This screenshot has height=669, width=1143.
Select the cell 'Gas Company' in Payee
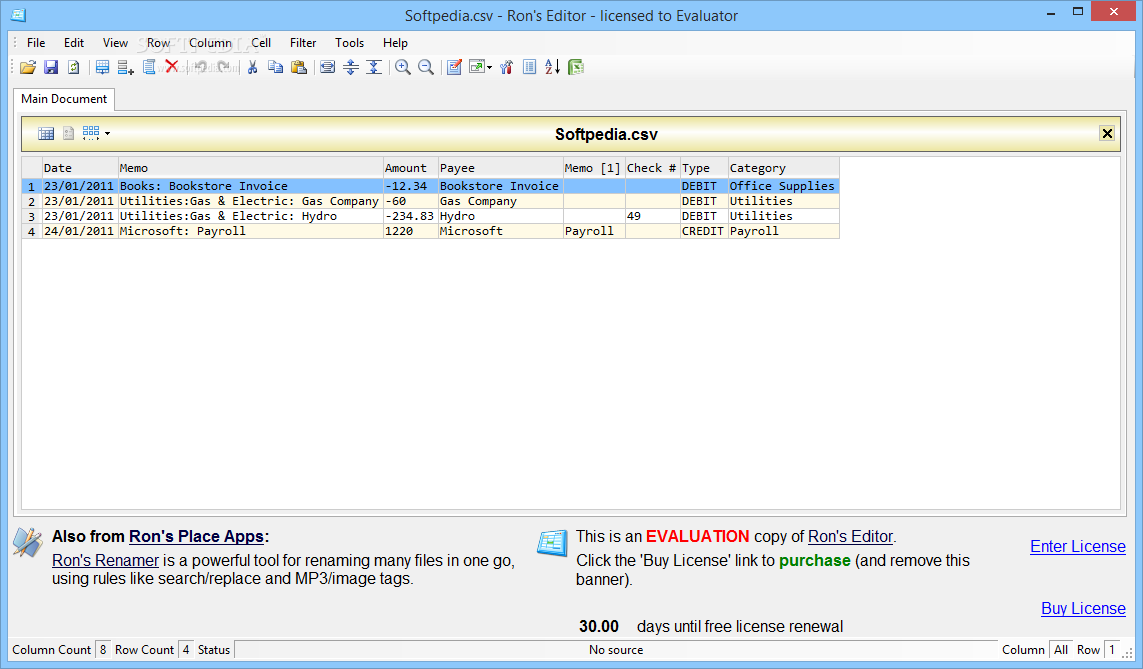500,201
